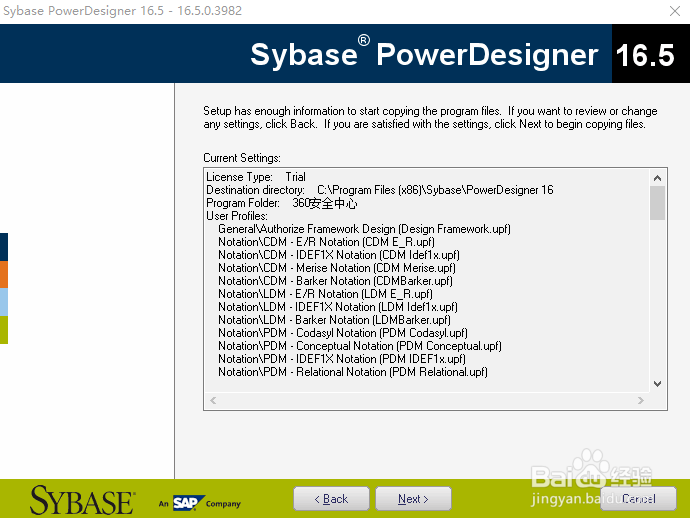The image size is (690, 518).
Task: Select the Destination directory line
Action: [x=380, y=190]
